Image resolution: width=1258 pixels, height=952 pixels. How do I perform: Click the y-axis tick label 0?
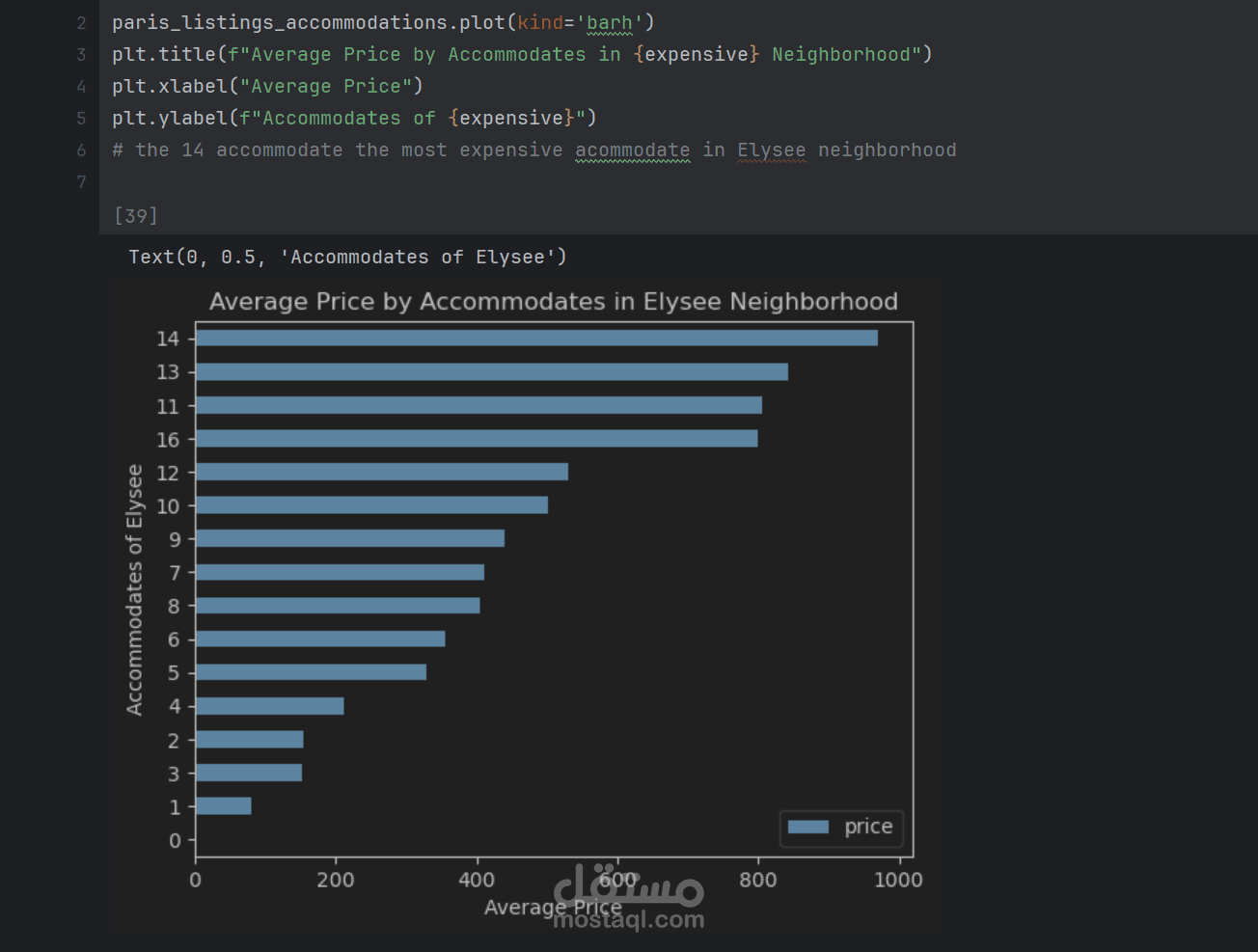tap(175, 840)
